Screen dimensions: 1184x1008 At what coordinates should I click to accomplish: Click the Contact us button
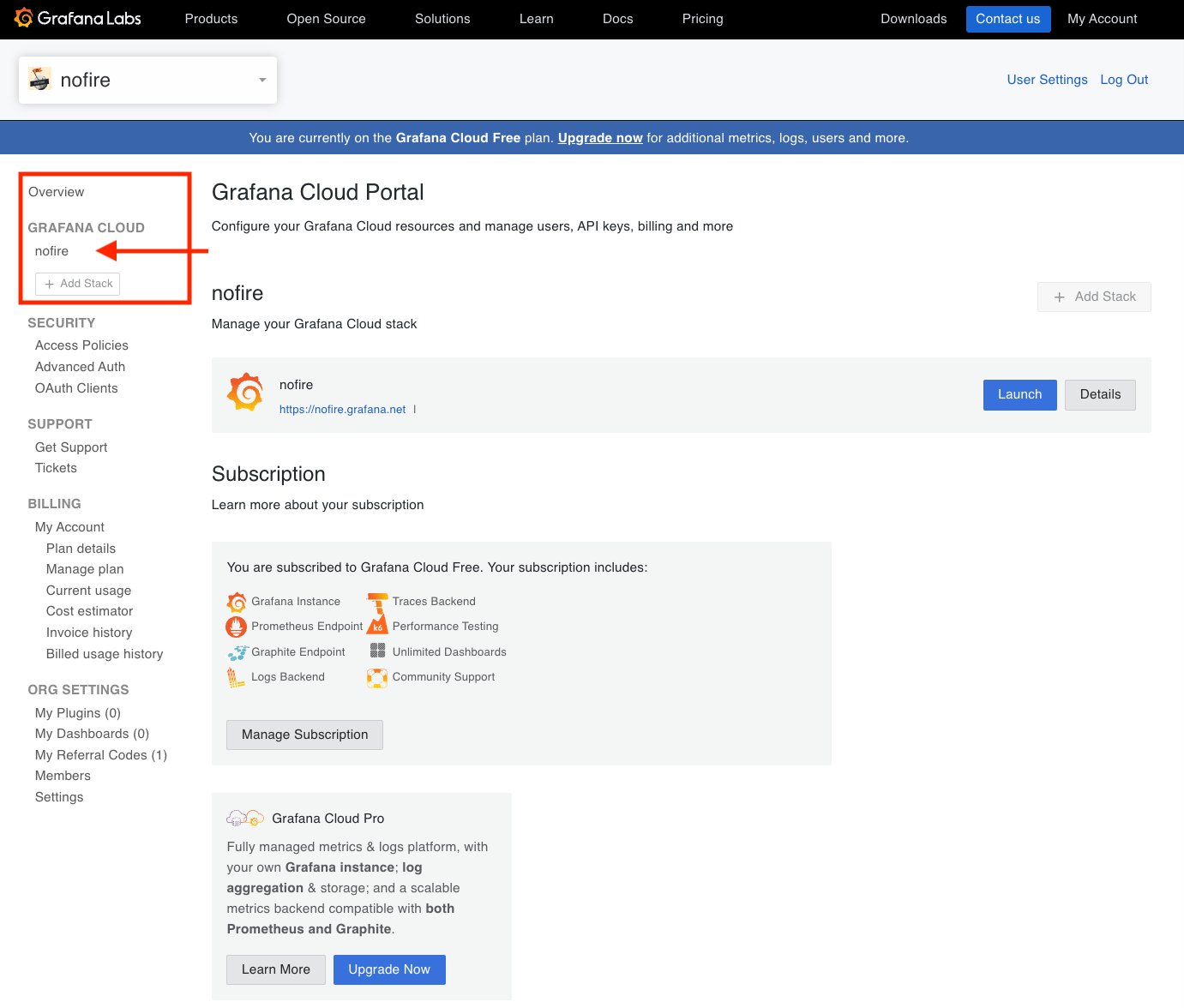1008,19
